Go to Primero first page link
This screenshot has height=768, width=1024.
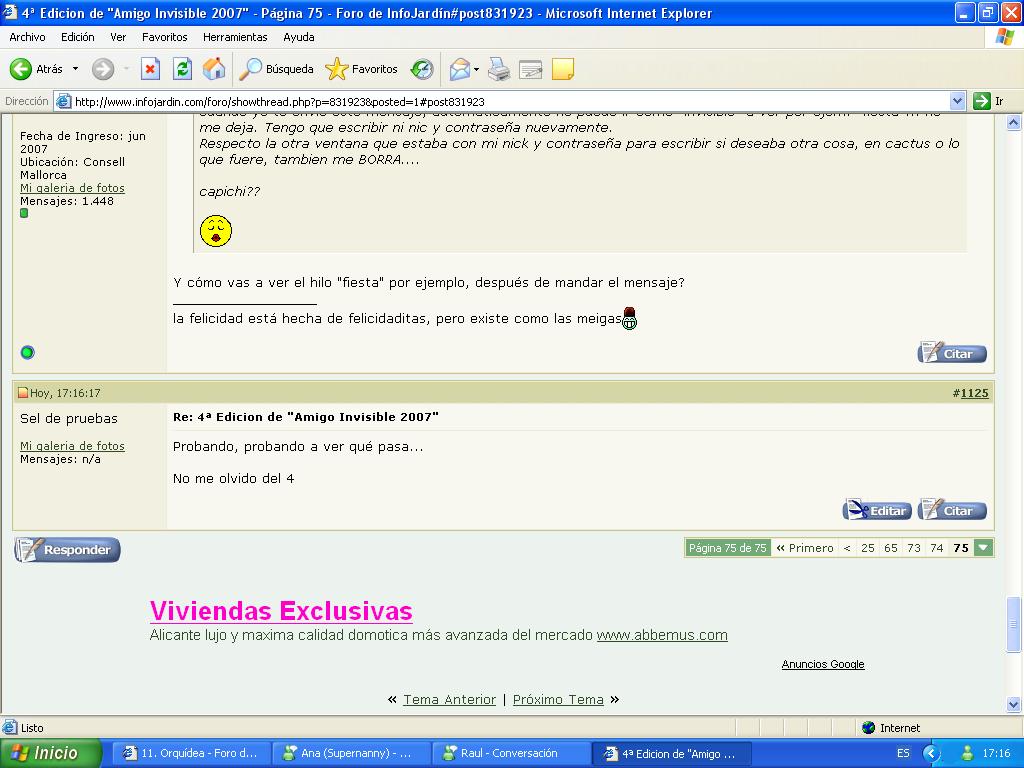tap(805, 548)
